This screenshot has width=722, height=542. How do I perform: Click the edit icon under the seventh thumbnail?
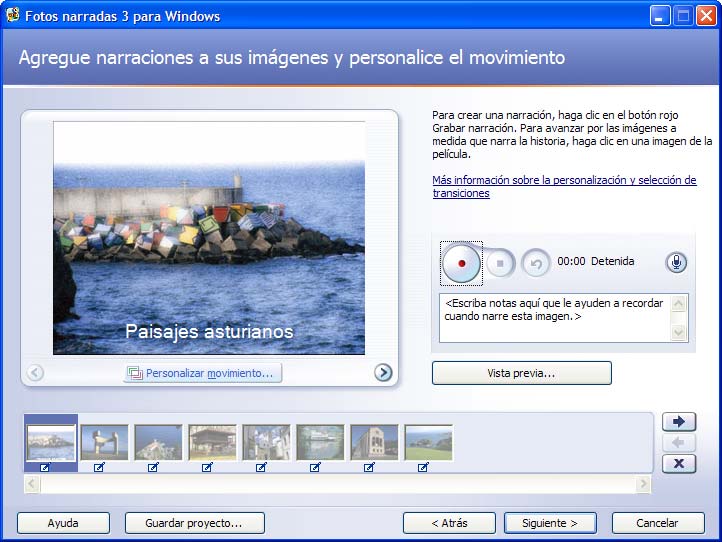coord(369,467)
